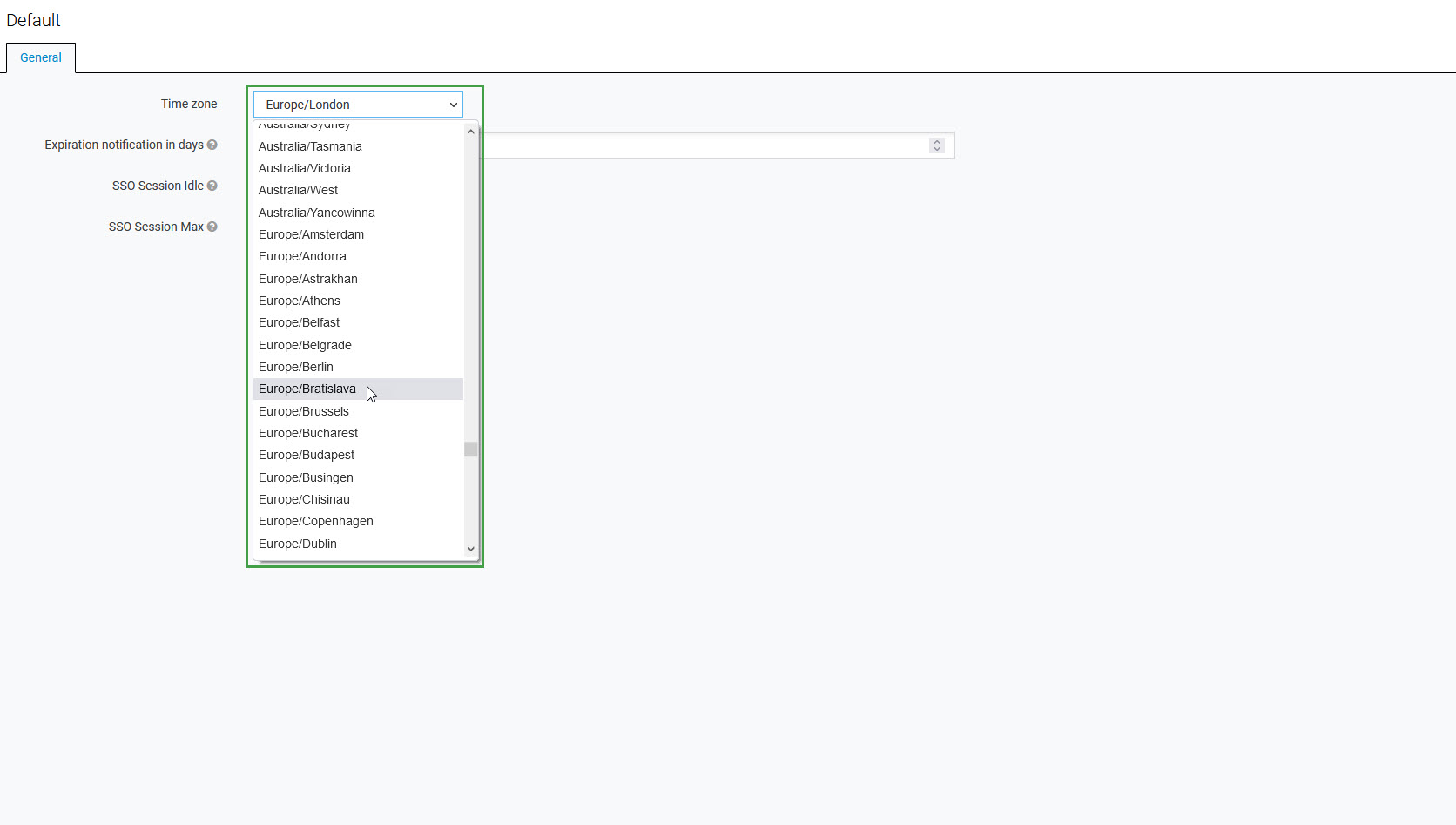The width and height of the screenshot is (1456, 825).
Task: Click help icon beside Expiration notification in days
Action: click(212, 145)
